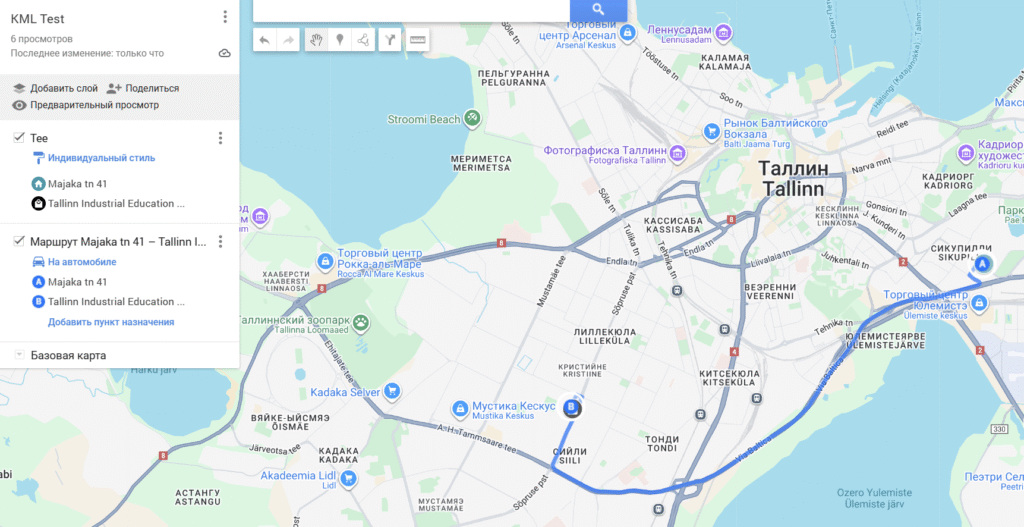Click the map search input field
This screenshot has height=527, width=1024.
point(411,9)
